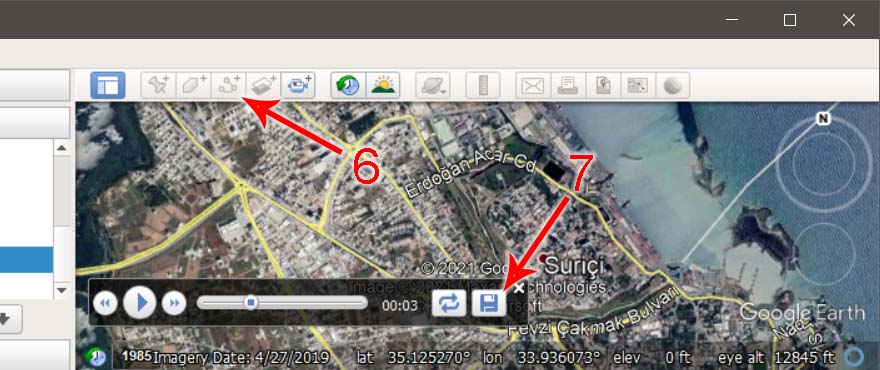Toggle historical imagery clock button

coord(348,85)
